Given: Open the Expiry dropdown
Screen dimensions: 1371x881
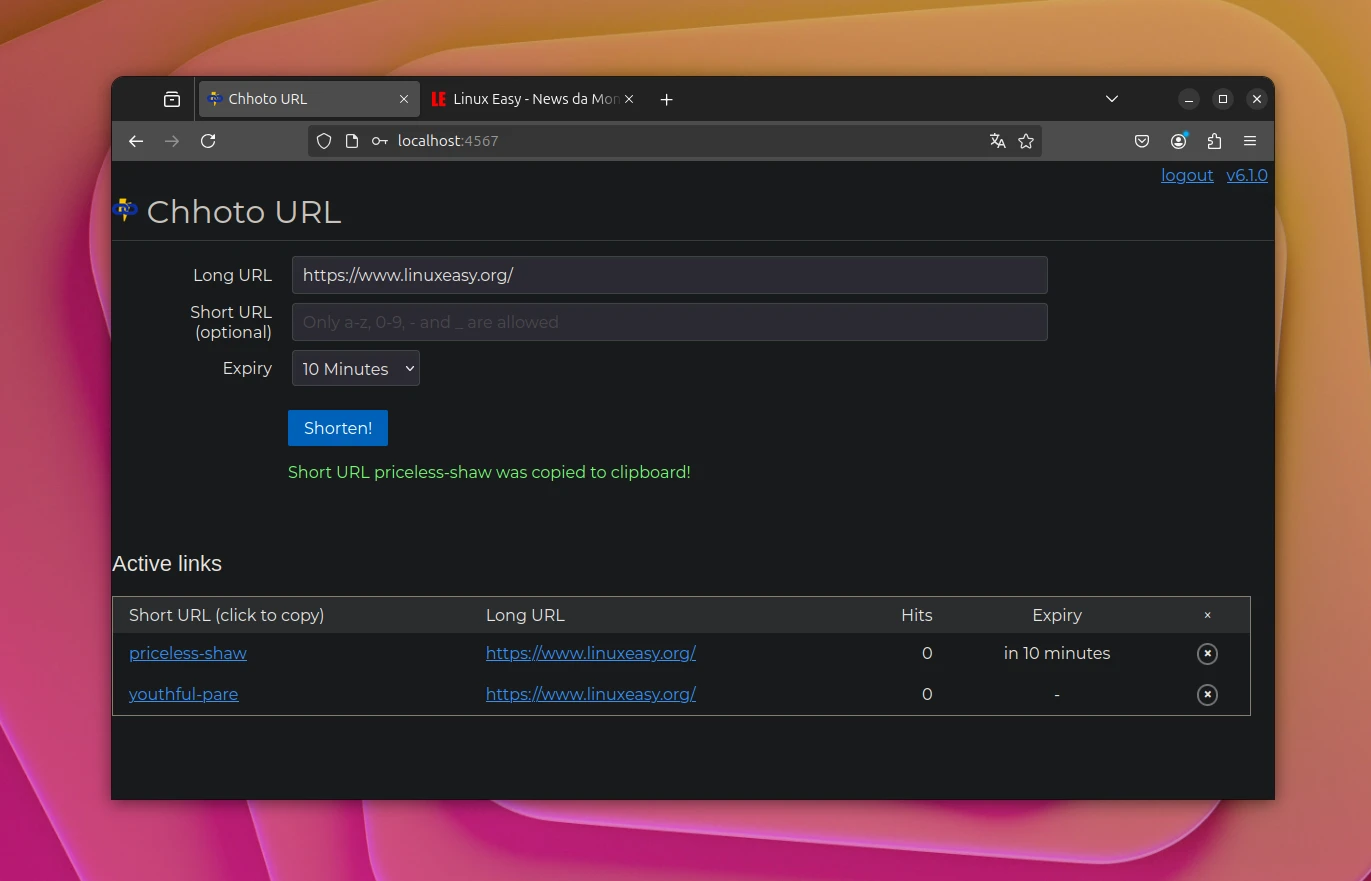Looking at the screenshot, I should click(x=356, y=369).
